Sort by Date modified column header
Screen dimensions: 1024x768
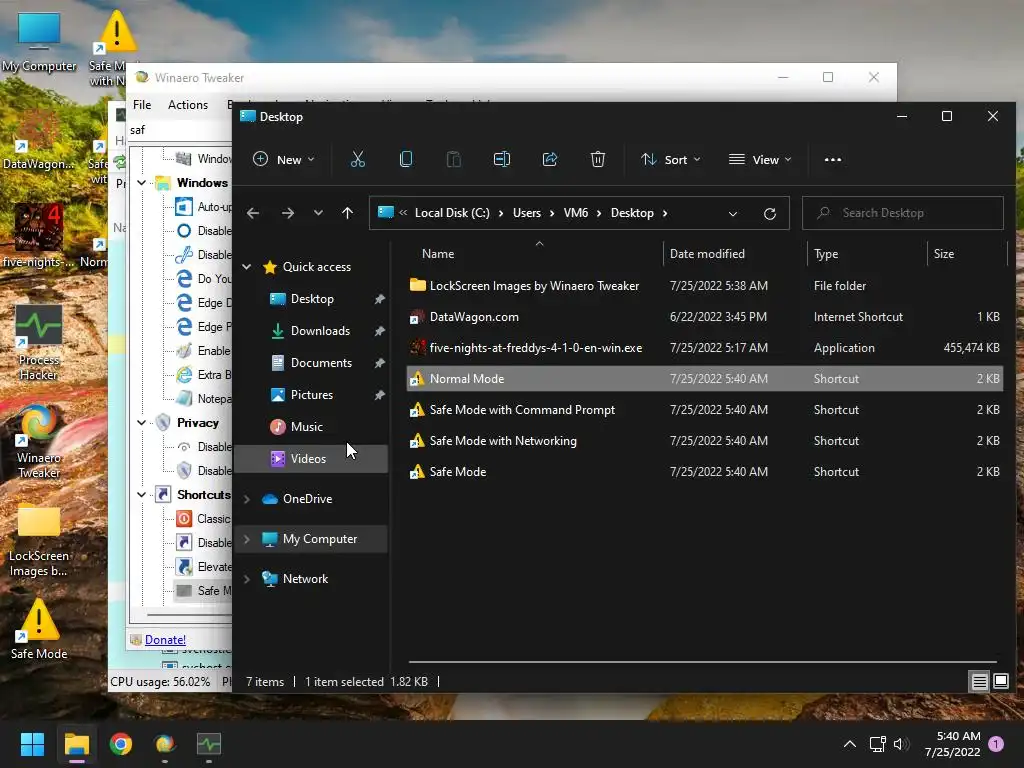click(x=707, y=254)
